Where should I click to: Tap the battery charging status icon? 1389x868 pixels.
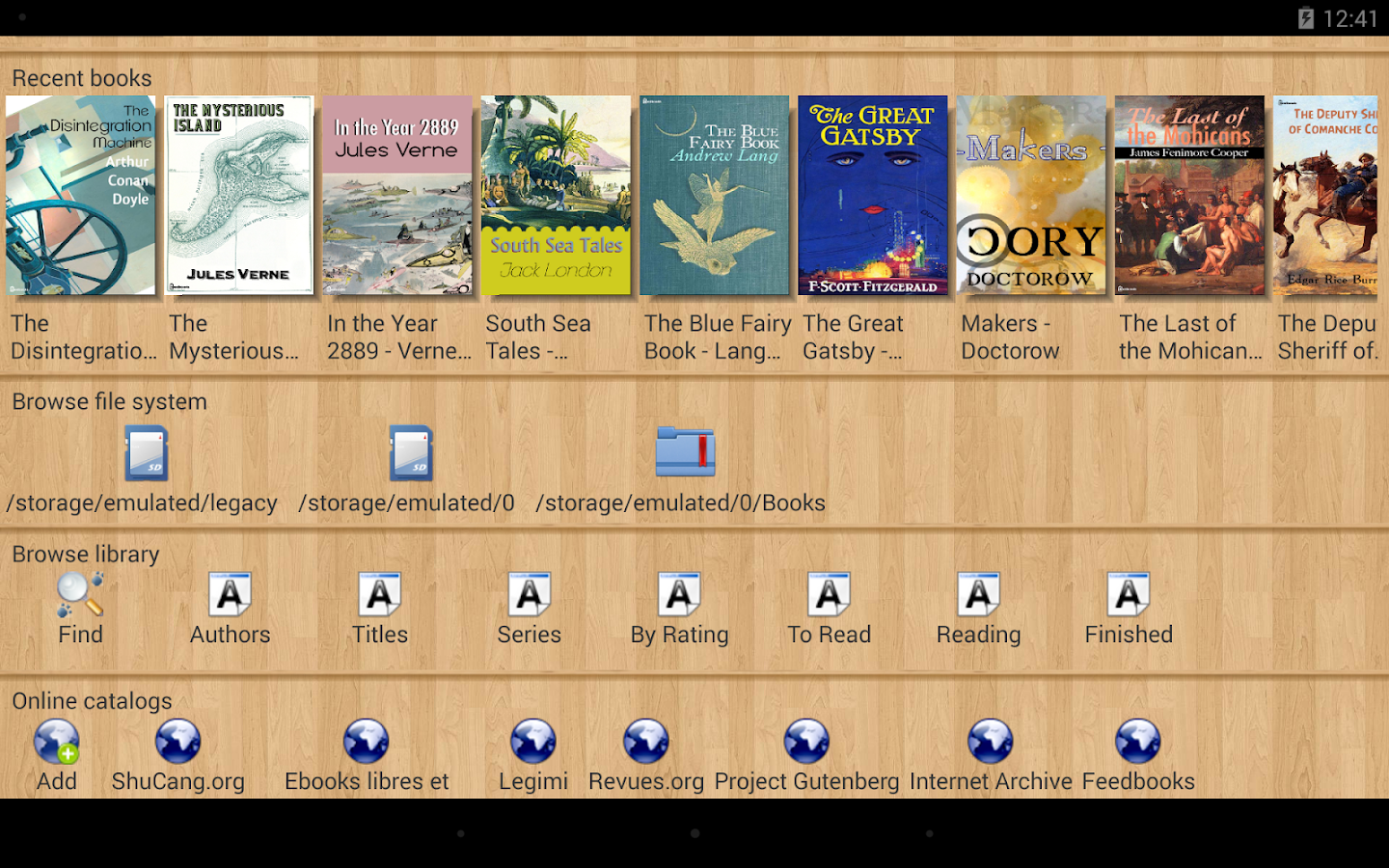pyautogui.click(x=1306, y=18)
